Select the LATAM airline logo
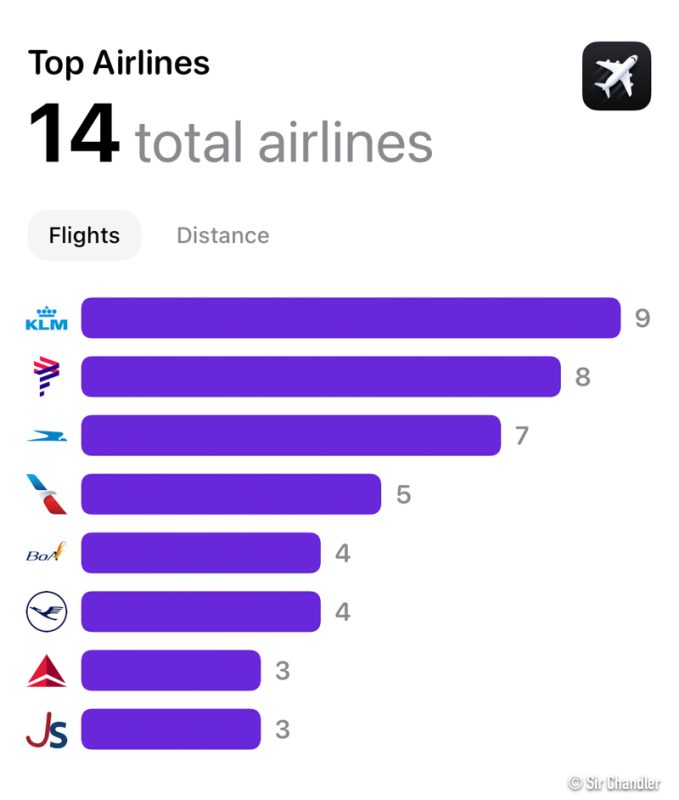679x800 pixels. [46, 377]
